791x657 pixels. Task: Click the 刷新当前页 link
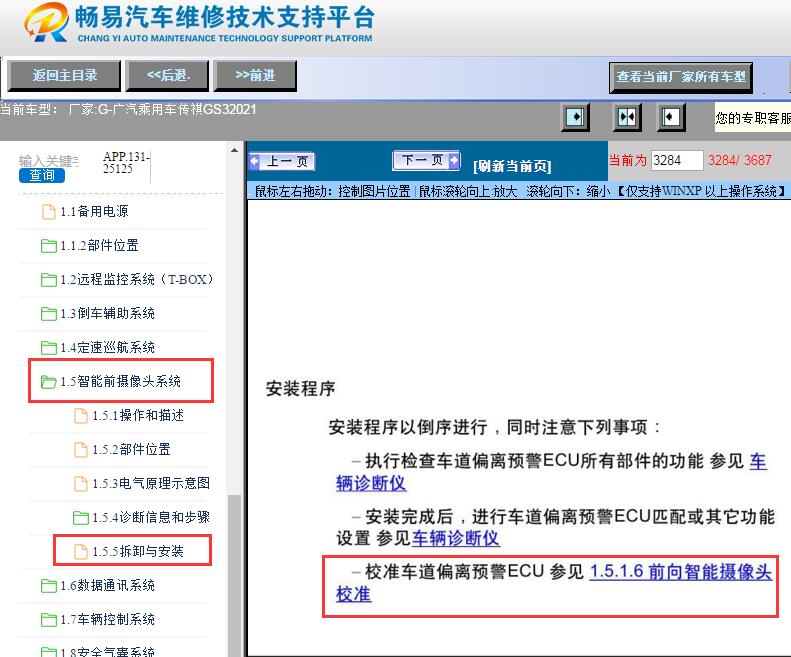(x=512, y=166)
